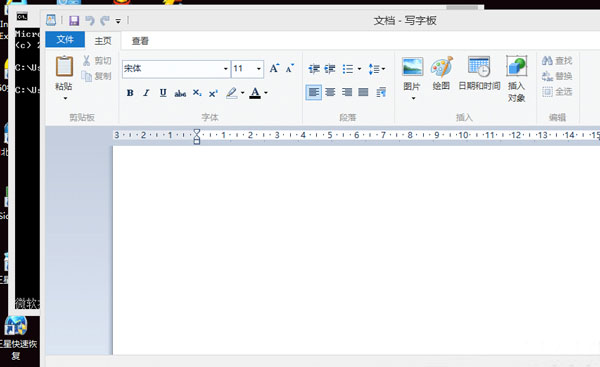
Task: Open the paragraph settings dialog icon
Action: (x=381, y=92)
